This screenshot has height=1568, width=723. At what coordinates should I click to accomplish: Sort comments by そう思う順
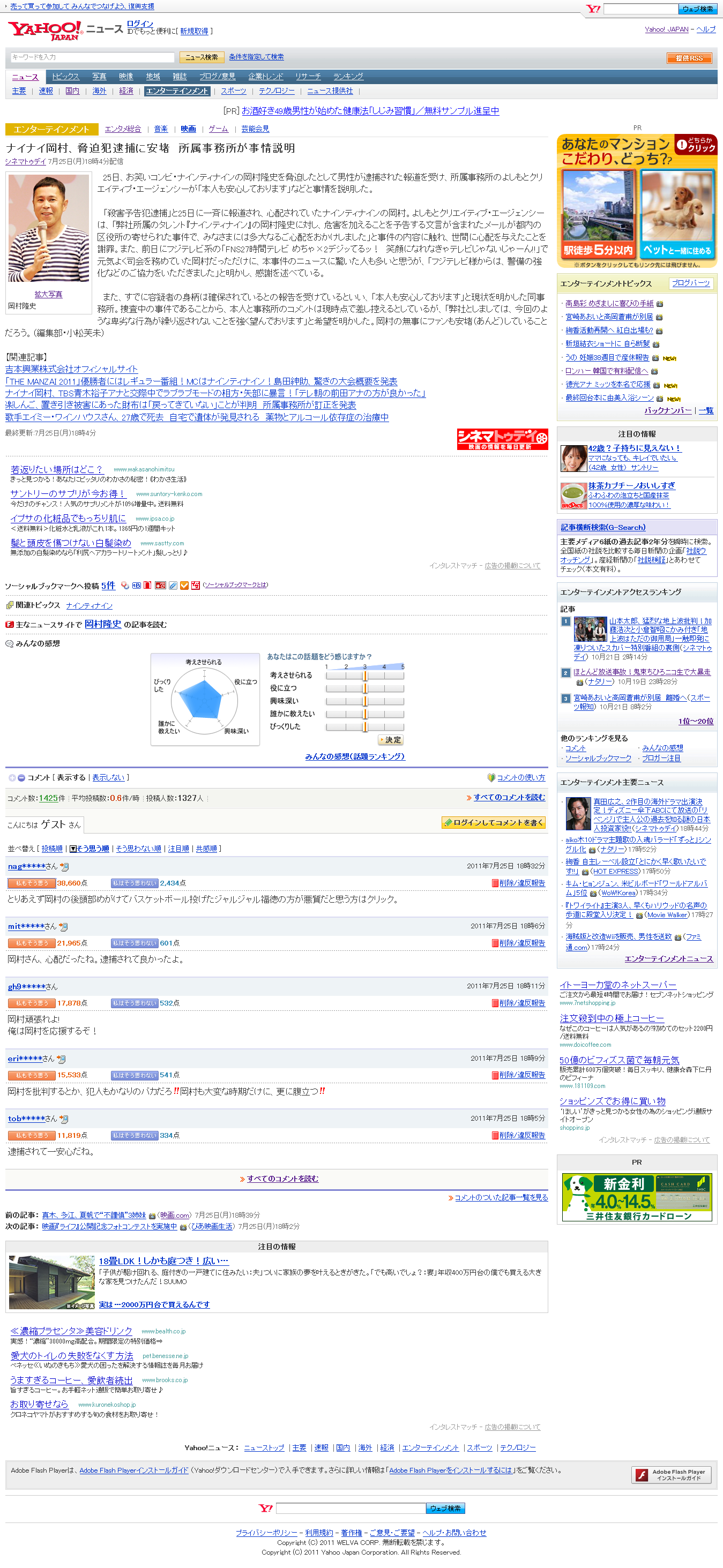pos(90,849)
